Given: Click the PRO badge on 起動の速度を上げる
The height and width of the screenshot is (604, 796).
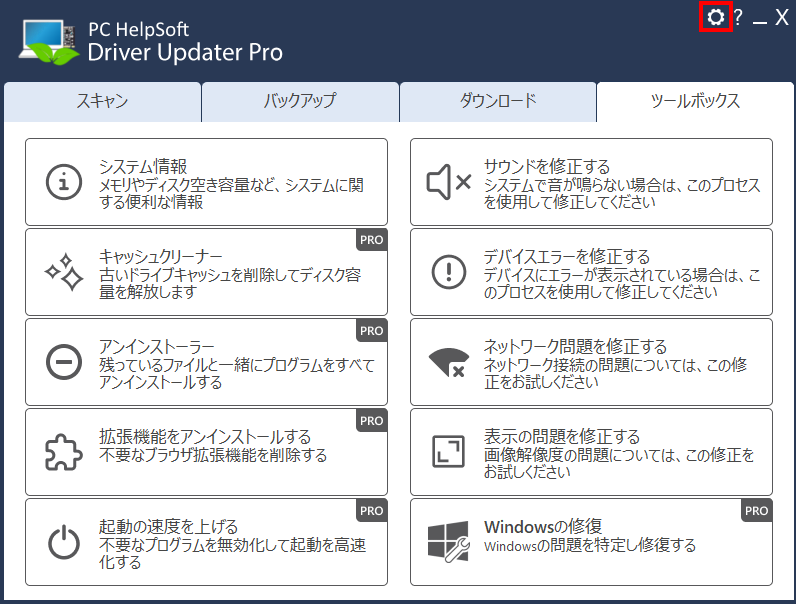Looking at the screenshot, I should pyautogui.click(x=372, y=510).
